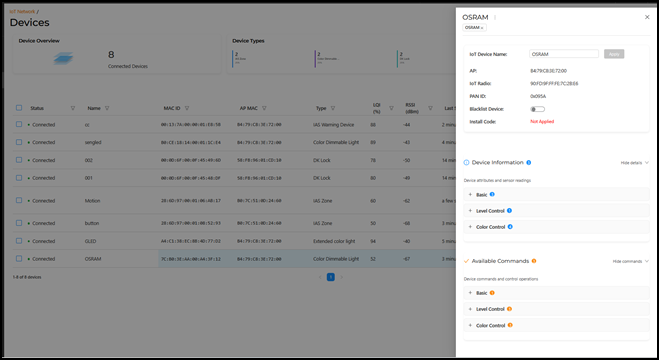659x360 pixels.
Task: Open the IoT Network breadcrumb link
Action: (x=22, y=12)
